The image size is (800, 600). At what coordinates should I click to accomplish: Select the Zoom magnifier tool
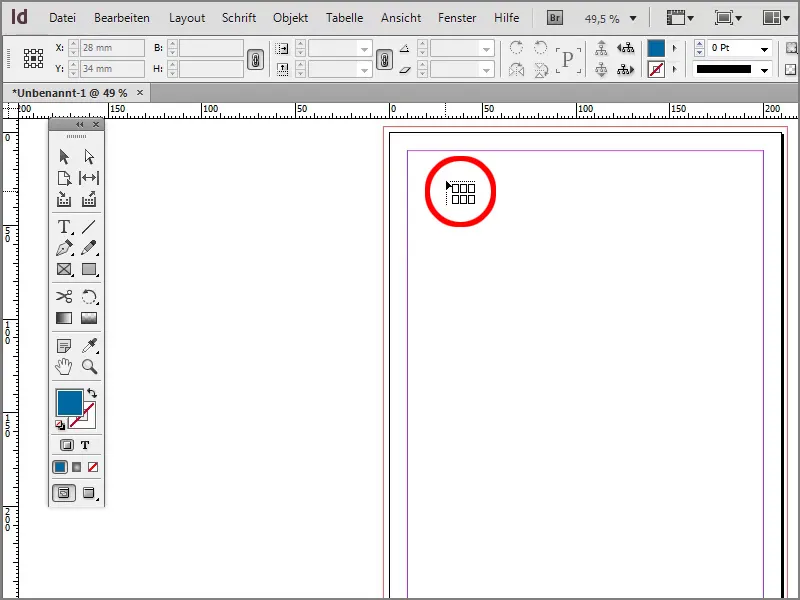(89, 367)
